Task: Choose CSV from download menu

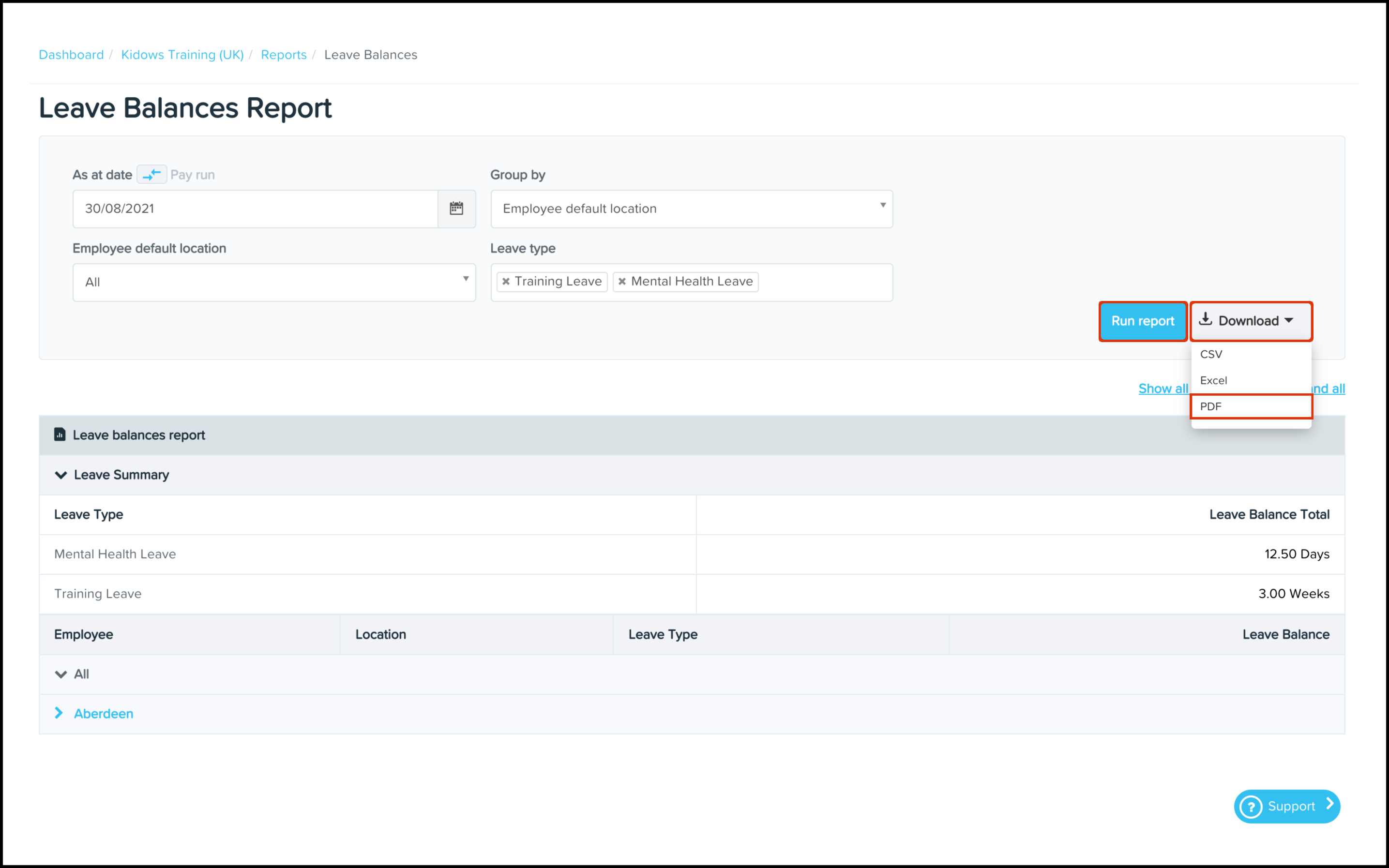Action: 1211,354
